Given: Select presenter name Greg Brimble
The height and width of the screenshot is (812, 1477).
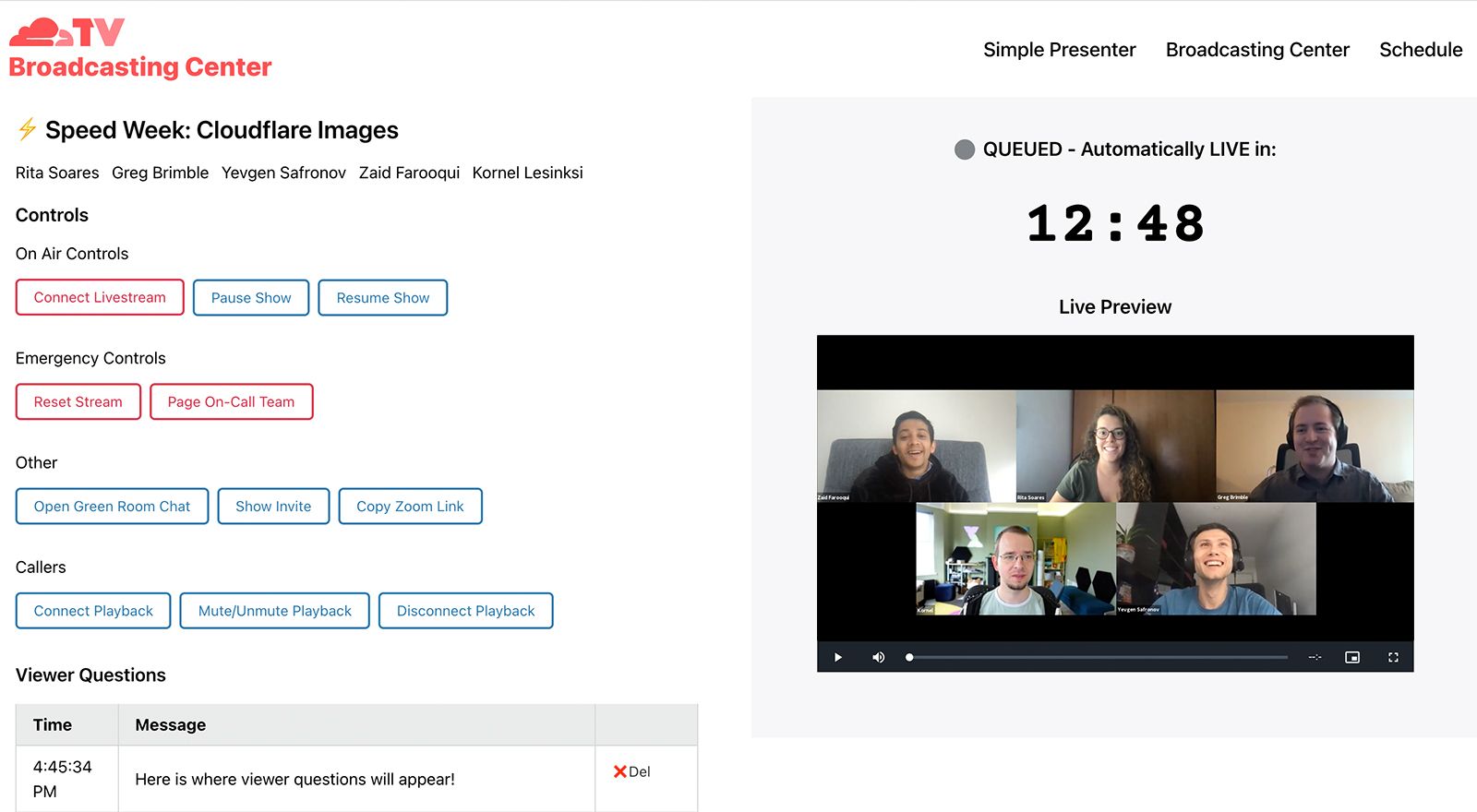Looking at the screenshot, I should (161, 173).
